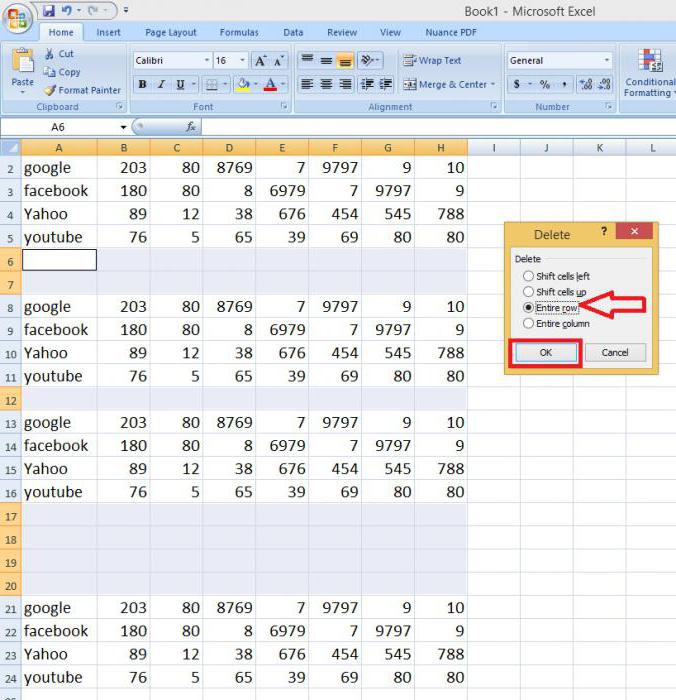Choose the 'Entire row' radio option
The width and height of the screenshot is (676, 700).
(x=528, y=308)
